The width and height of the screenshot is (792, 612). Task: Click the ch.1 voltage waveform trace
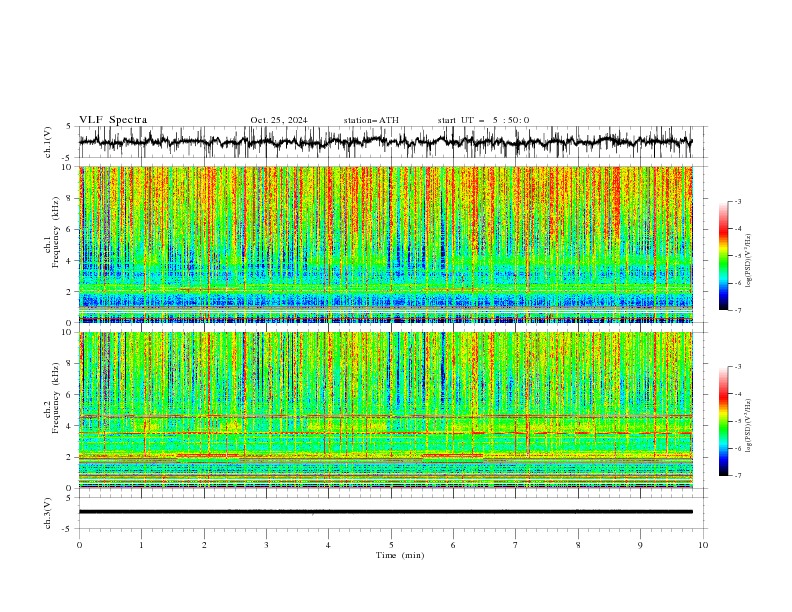tap(385, 142)
